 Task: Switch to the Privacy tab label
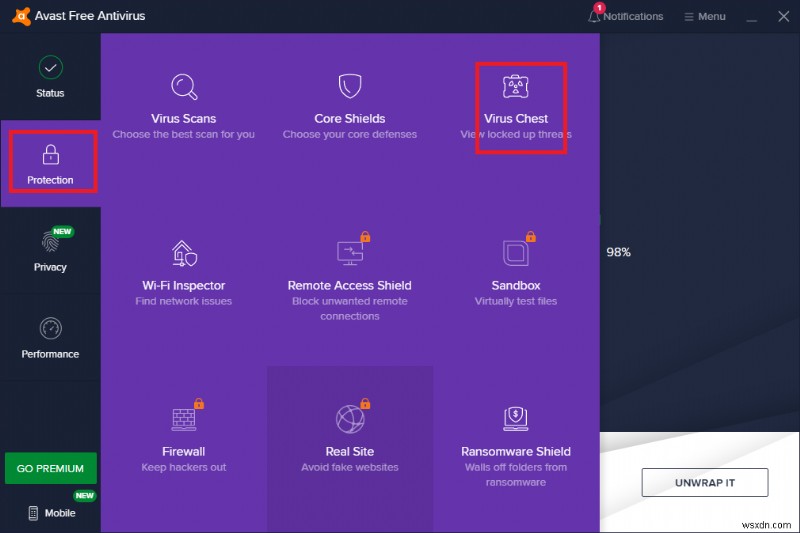(x=50, y=267)
